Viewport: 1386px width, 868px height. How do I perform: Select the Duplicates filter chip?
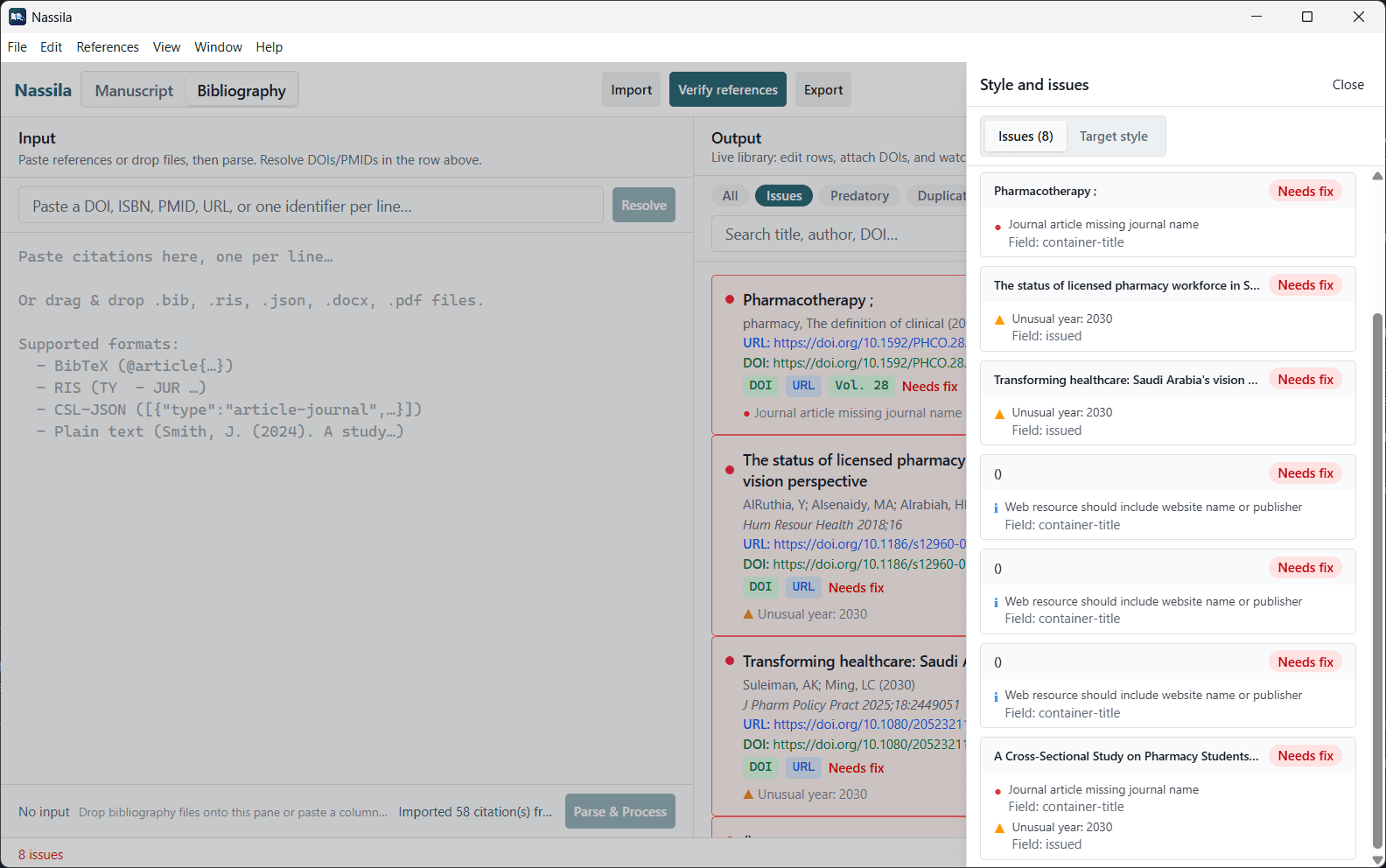coord(937,196)
